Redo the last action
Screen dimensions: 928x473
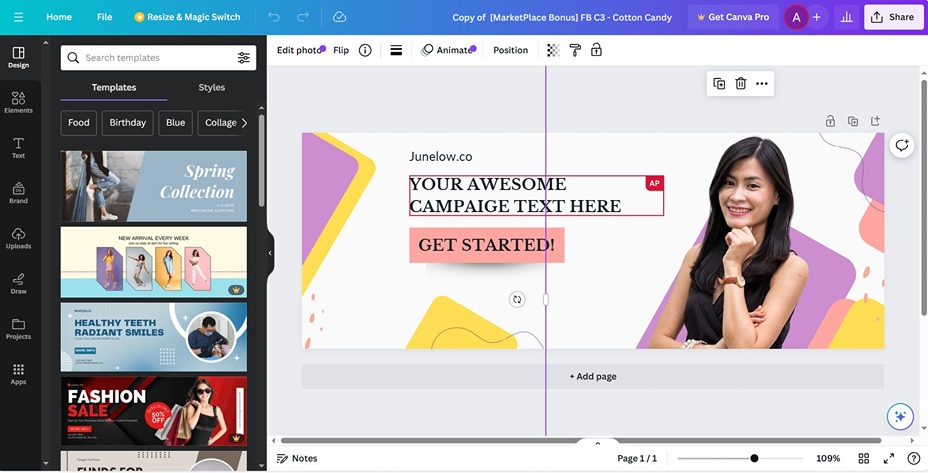[302, 17]
